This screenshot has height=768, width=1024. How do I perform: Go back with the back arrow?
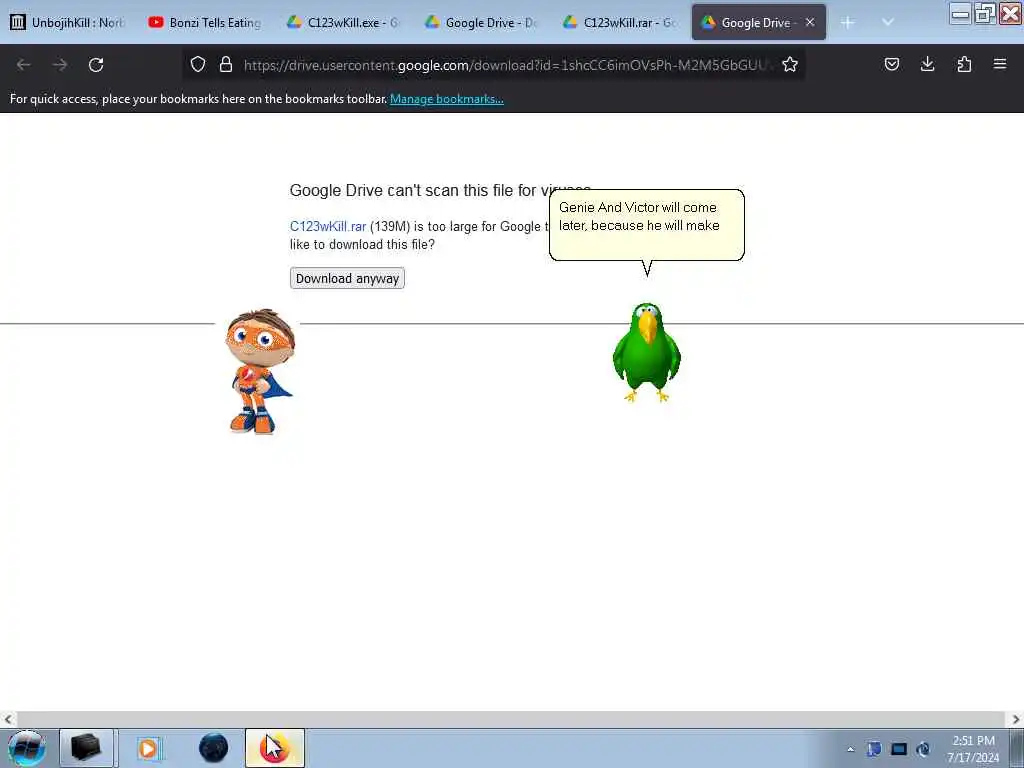pyautogui.click(x=24, y=65)
